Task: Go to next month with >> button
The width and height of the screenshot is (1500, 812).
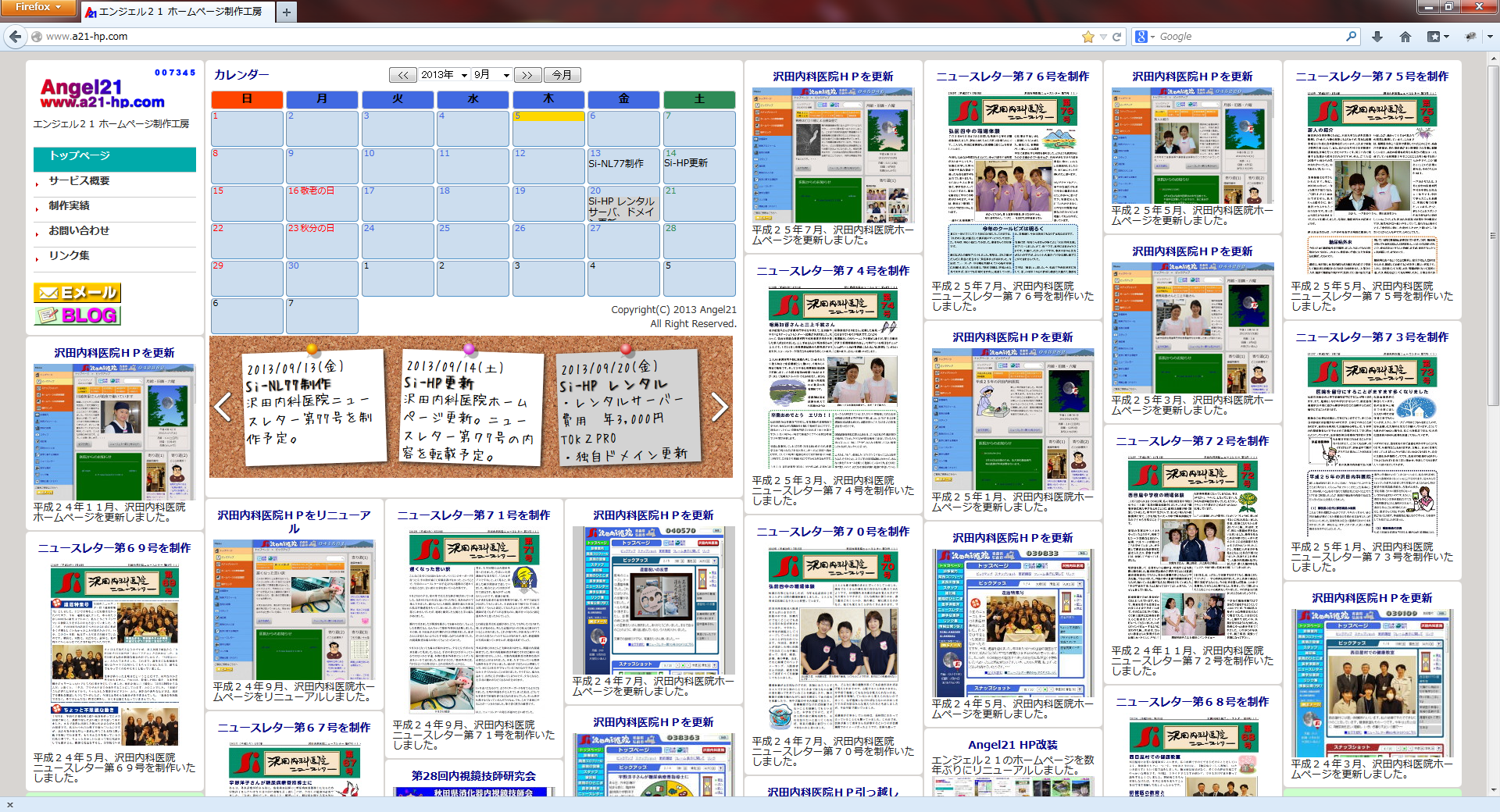Action: point(527,75)
